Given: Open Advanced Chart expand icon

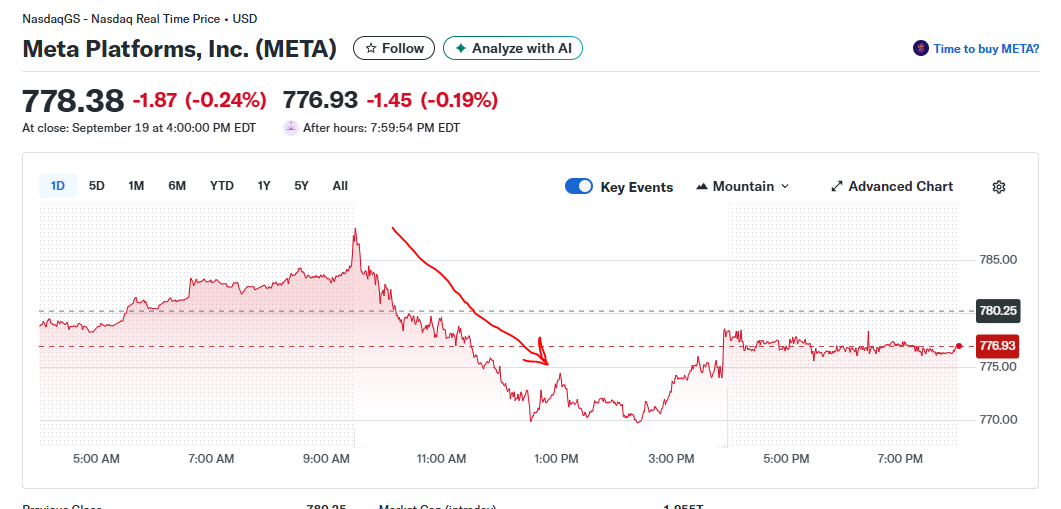Looking at the screenshot, I should (x=837, y=187).
